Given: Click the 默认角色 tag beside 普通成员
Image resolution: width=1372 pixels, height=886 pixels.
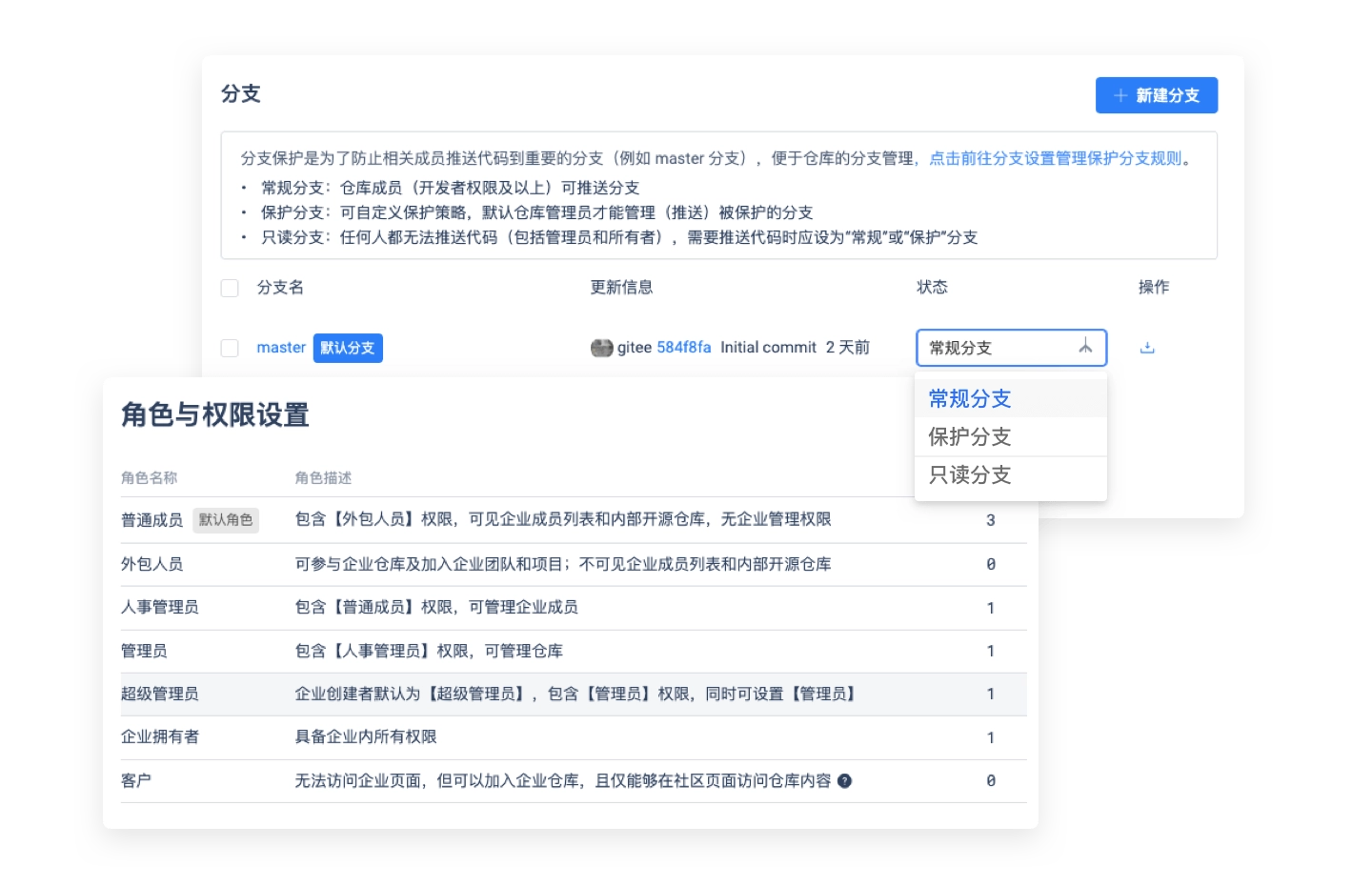Looking at the screenshot, I should (226, 519).
